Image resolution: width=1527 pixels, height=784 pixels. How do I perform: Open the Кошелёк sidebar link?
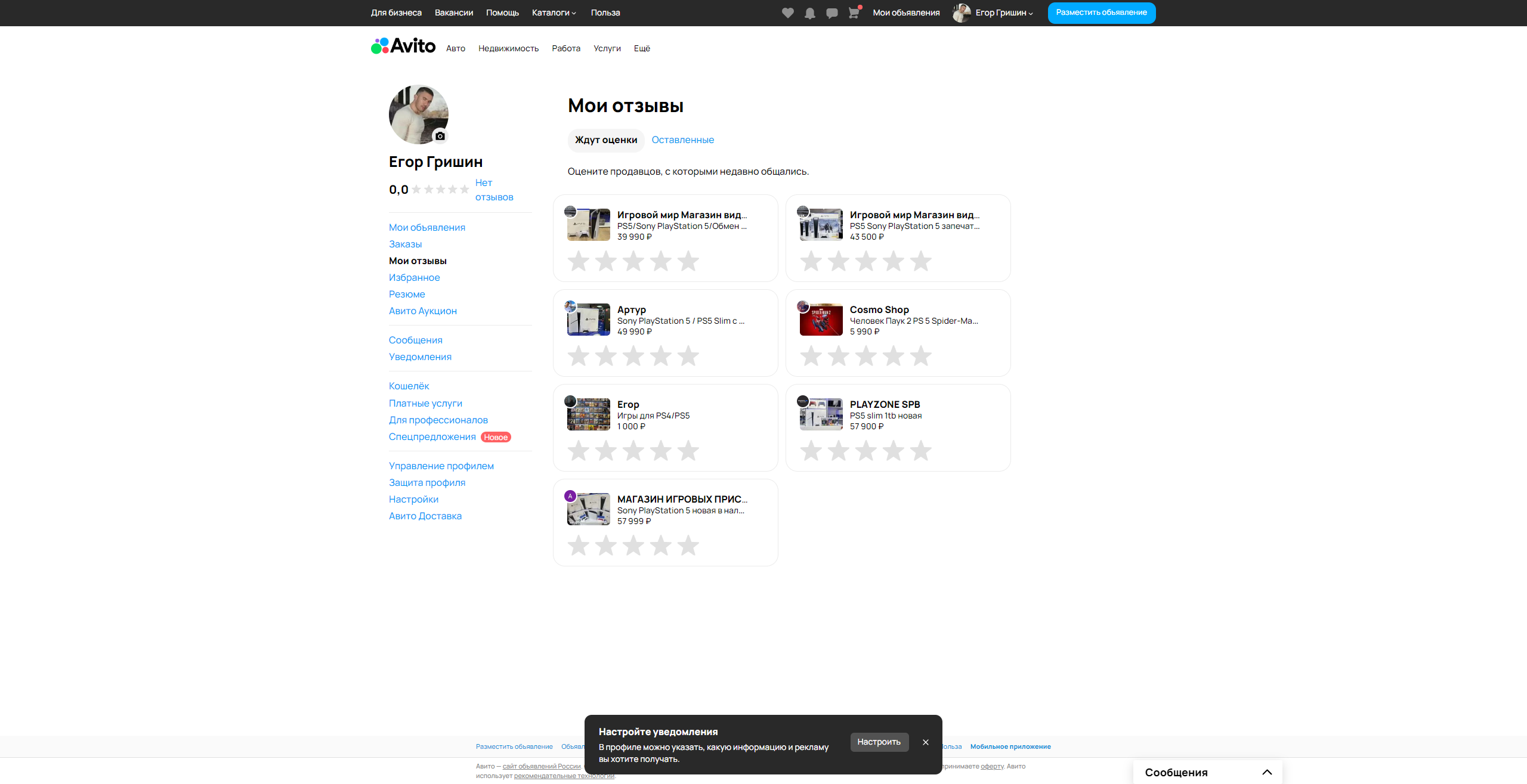coord(409,386)
